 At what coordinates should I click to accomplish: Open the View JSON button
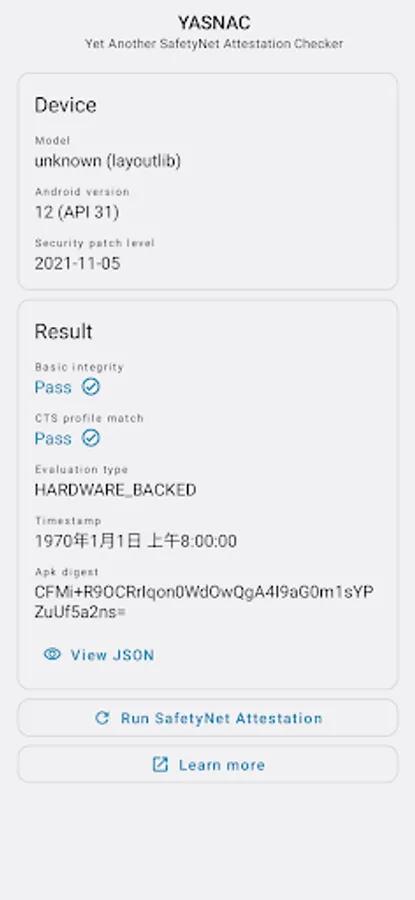tap(99, 655)
